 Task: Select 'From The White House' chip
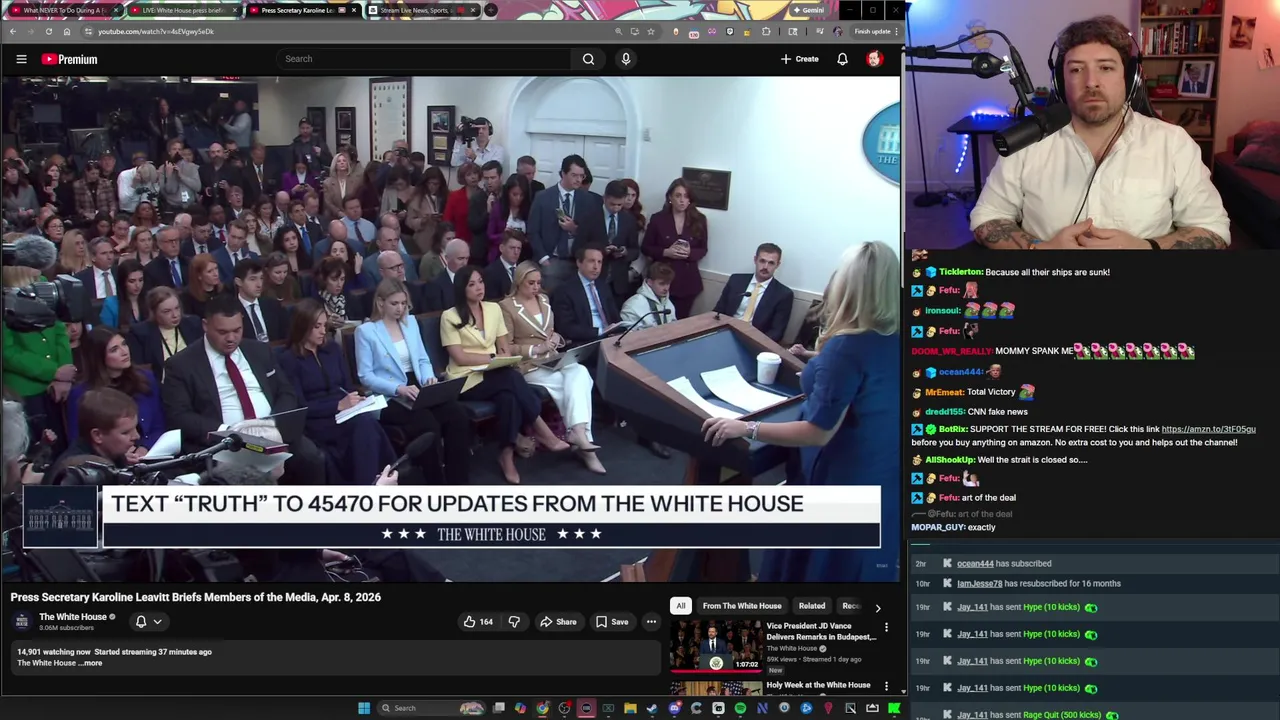tap(742, 606)
